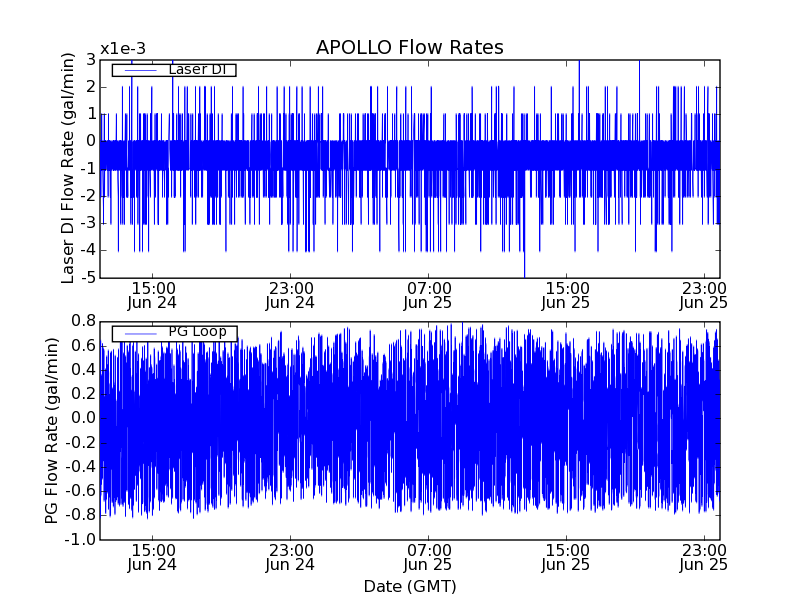Click the "-1.0" tick on PG y-axis
800x600 pixels.
click(x=81, y=539)
